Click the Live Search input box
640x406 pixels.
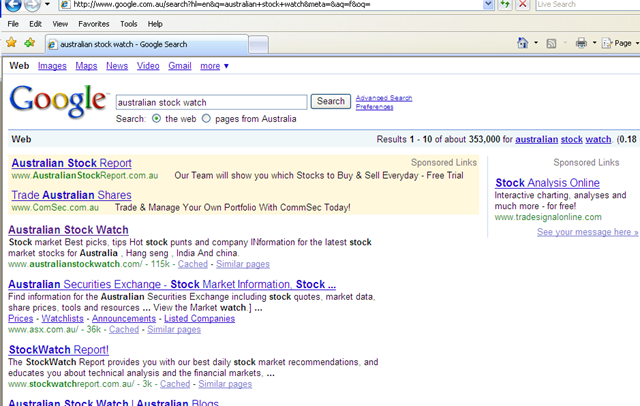[x=587, y=4]
